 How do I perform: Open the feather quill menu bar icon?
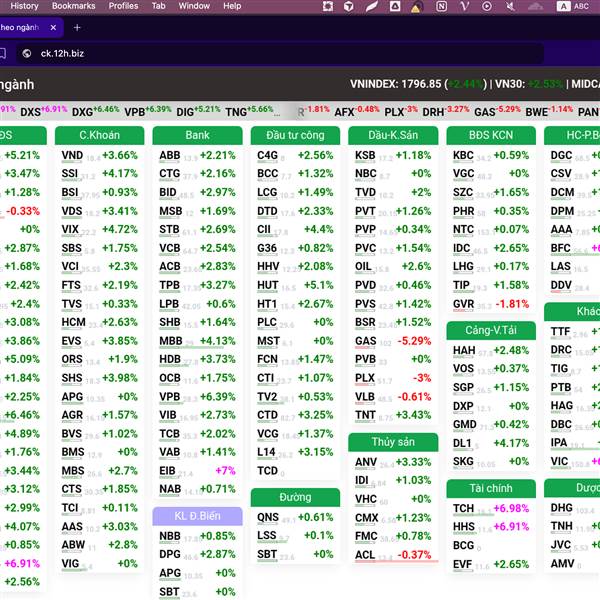(x=371, y=6)
